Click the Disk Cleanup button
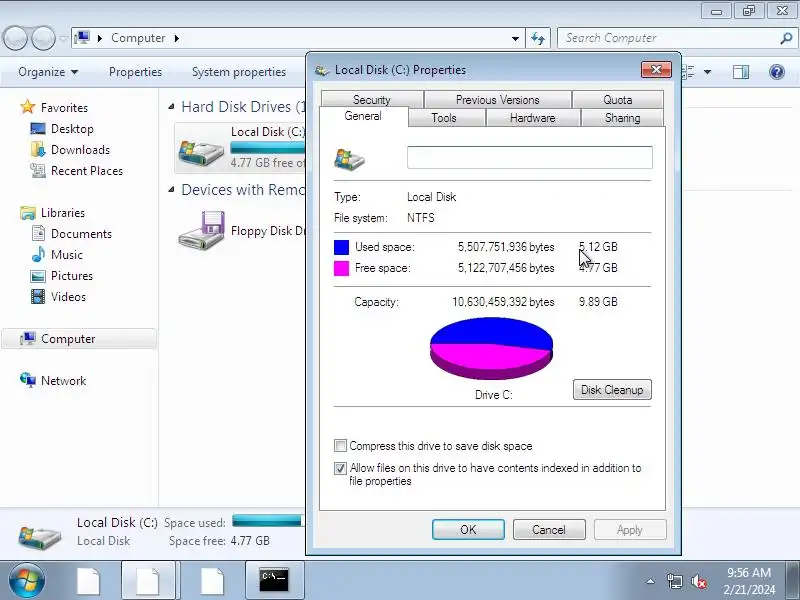 612,390
